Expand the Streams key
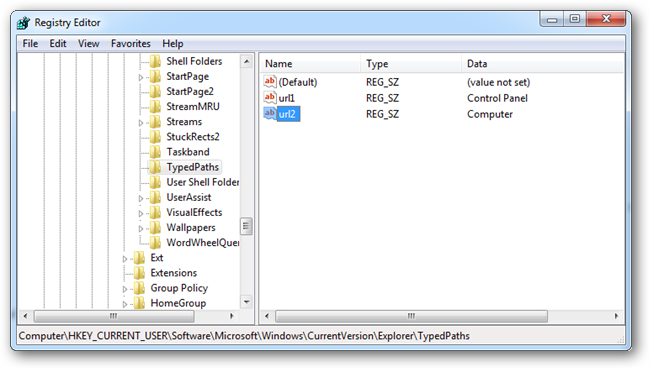Screen dimensions: 650x369 point(141,123)
